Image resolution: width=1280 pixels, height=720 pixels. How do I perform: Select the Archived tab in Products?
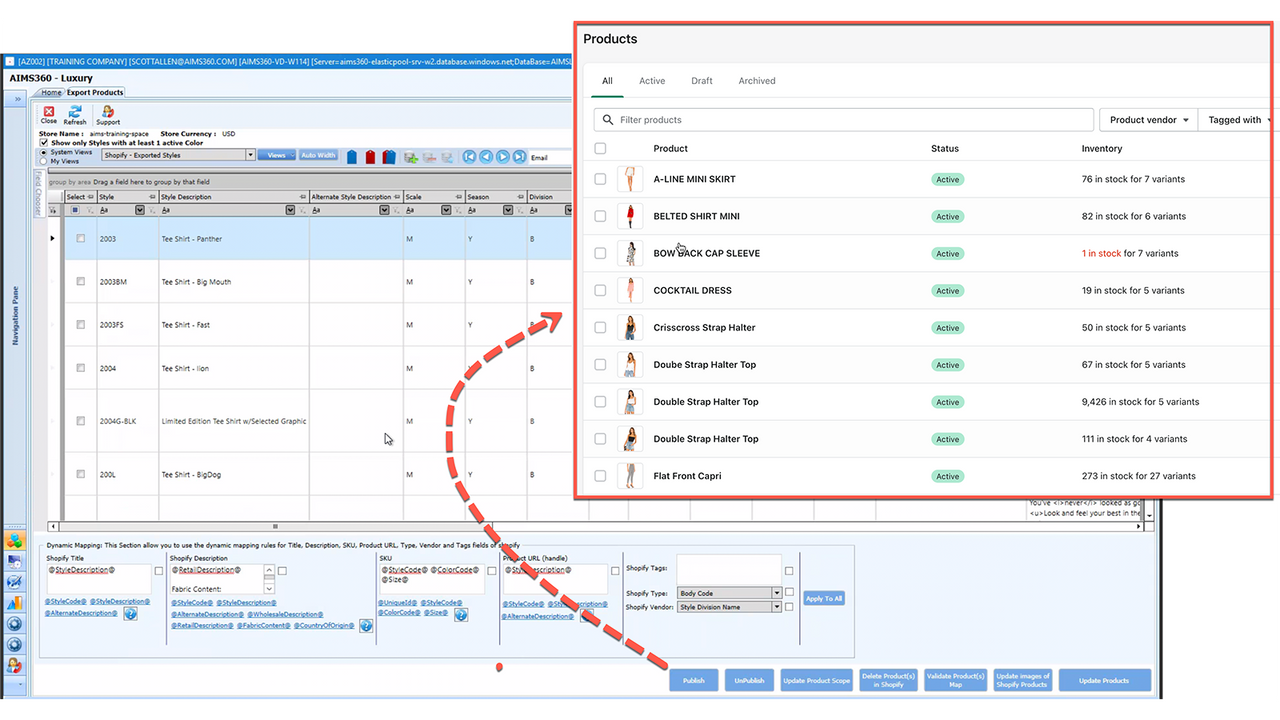pos(757,81)
